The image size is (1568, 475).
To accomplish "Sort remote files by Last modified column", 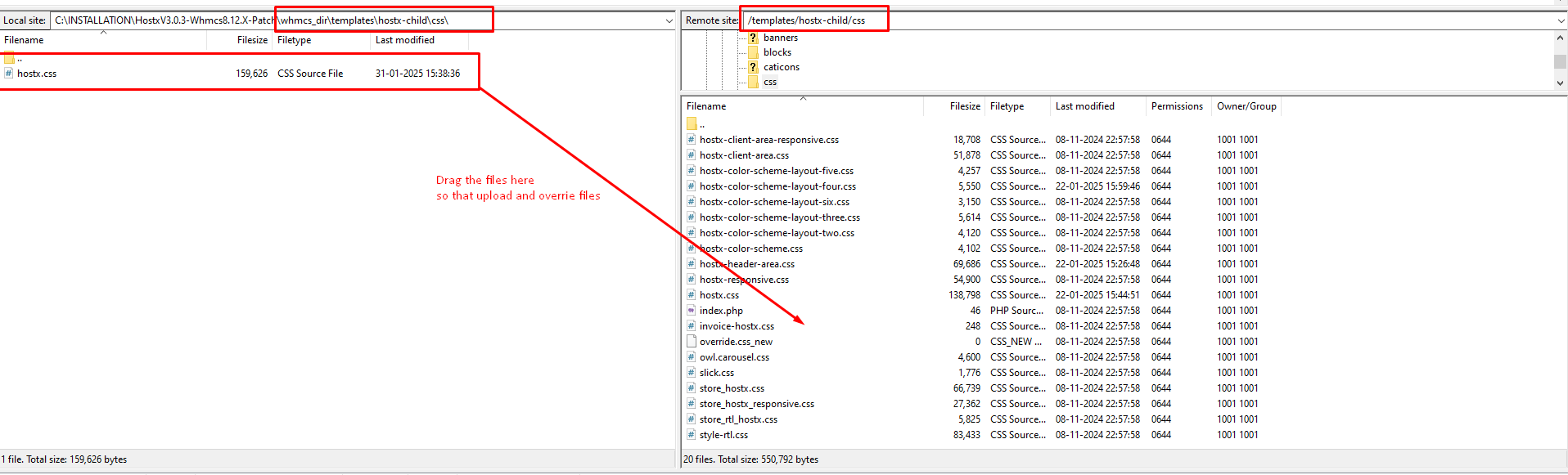I will [1084, 106].
